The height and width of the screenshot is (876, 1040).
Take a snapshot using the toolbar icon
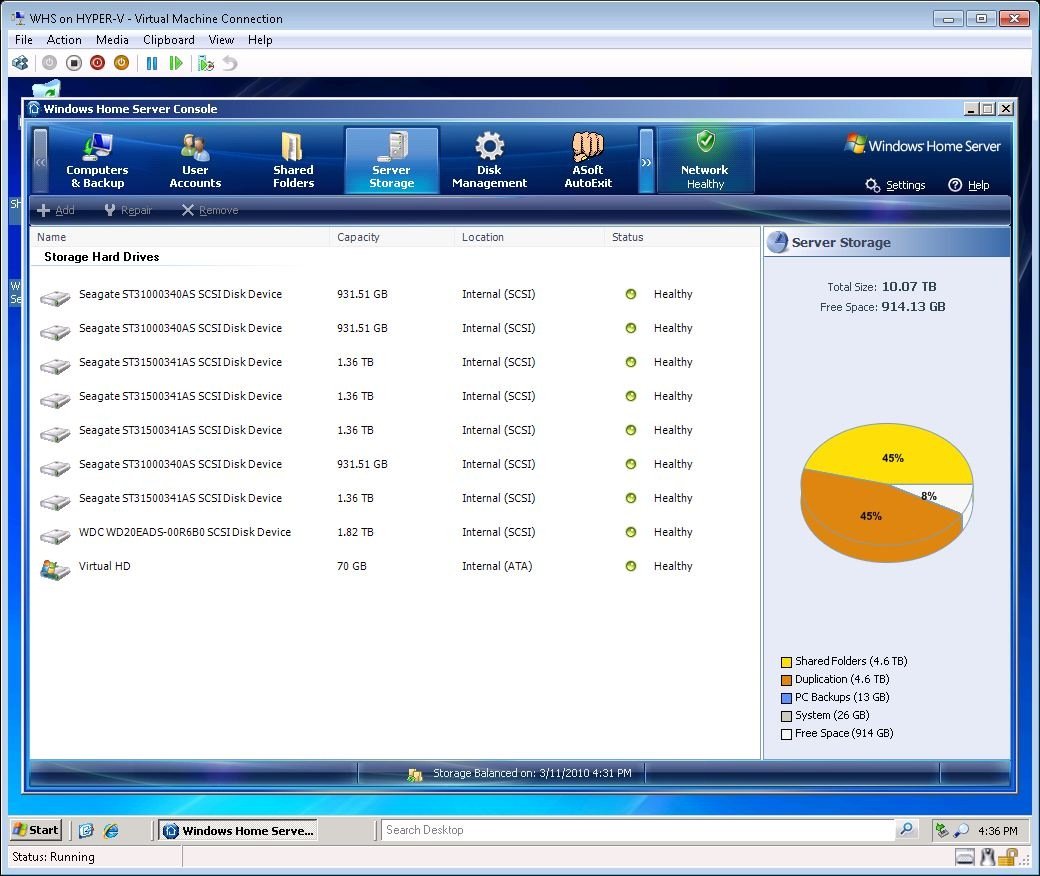206,63
